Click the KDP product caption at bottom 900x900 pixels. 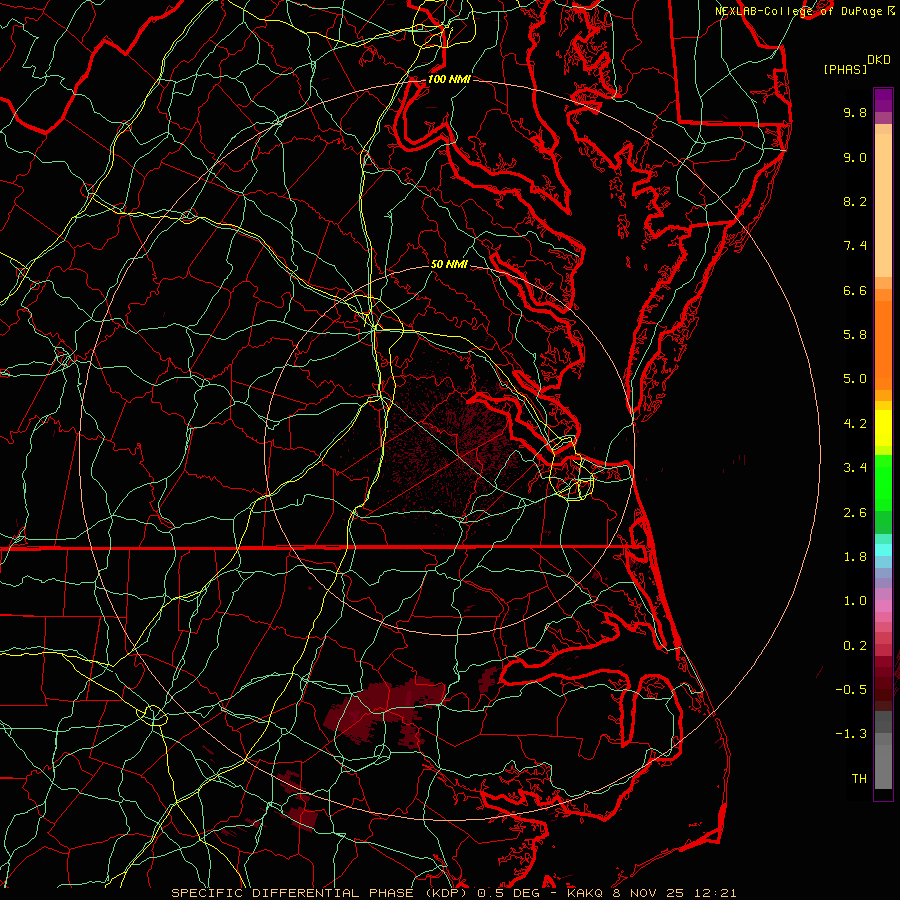point(453,893)
